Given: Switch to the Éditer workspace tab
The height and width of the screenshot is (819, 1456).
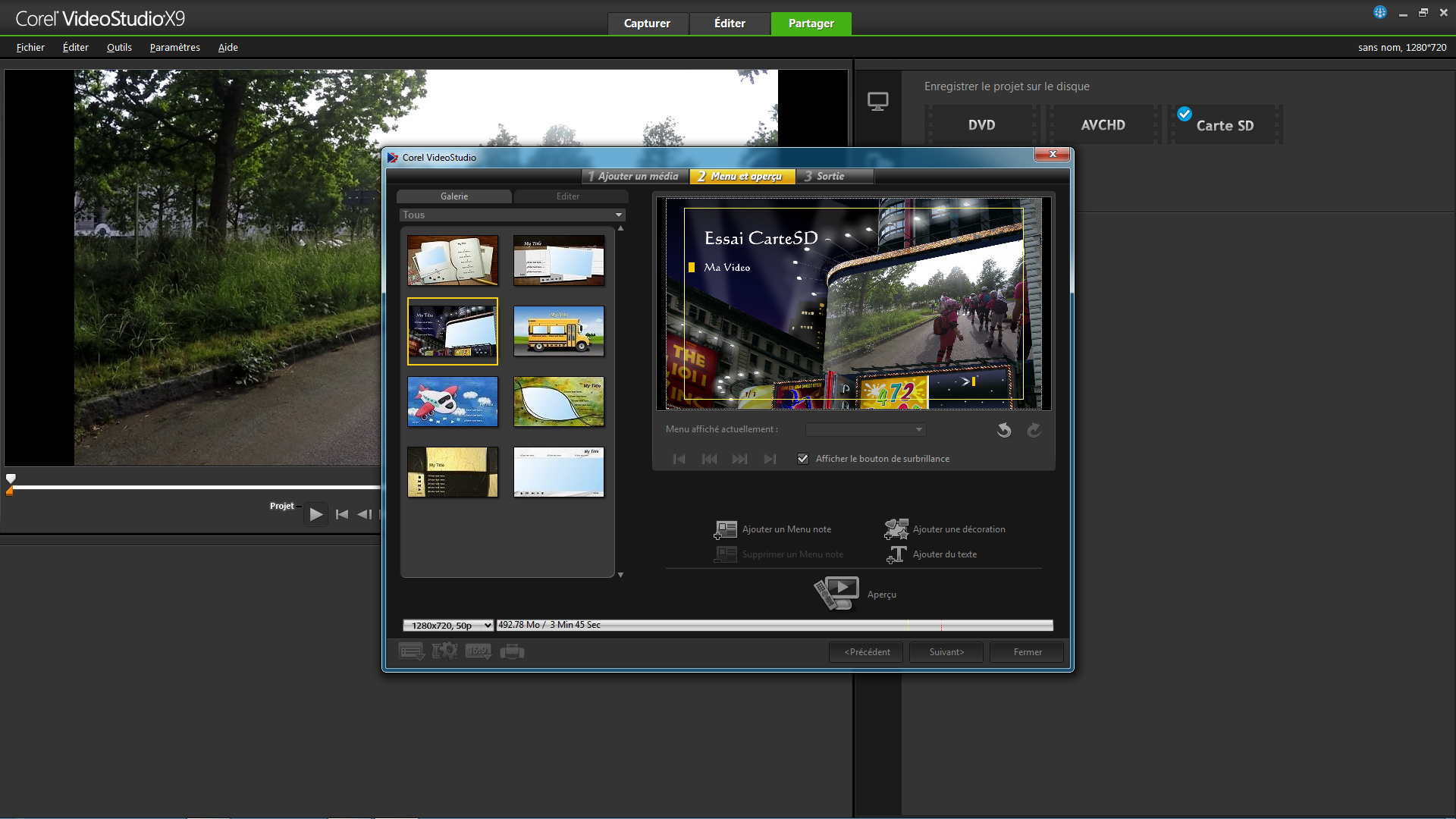Looking at the screenshot, I should [730, 24].
